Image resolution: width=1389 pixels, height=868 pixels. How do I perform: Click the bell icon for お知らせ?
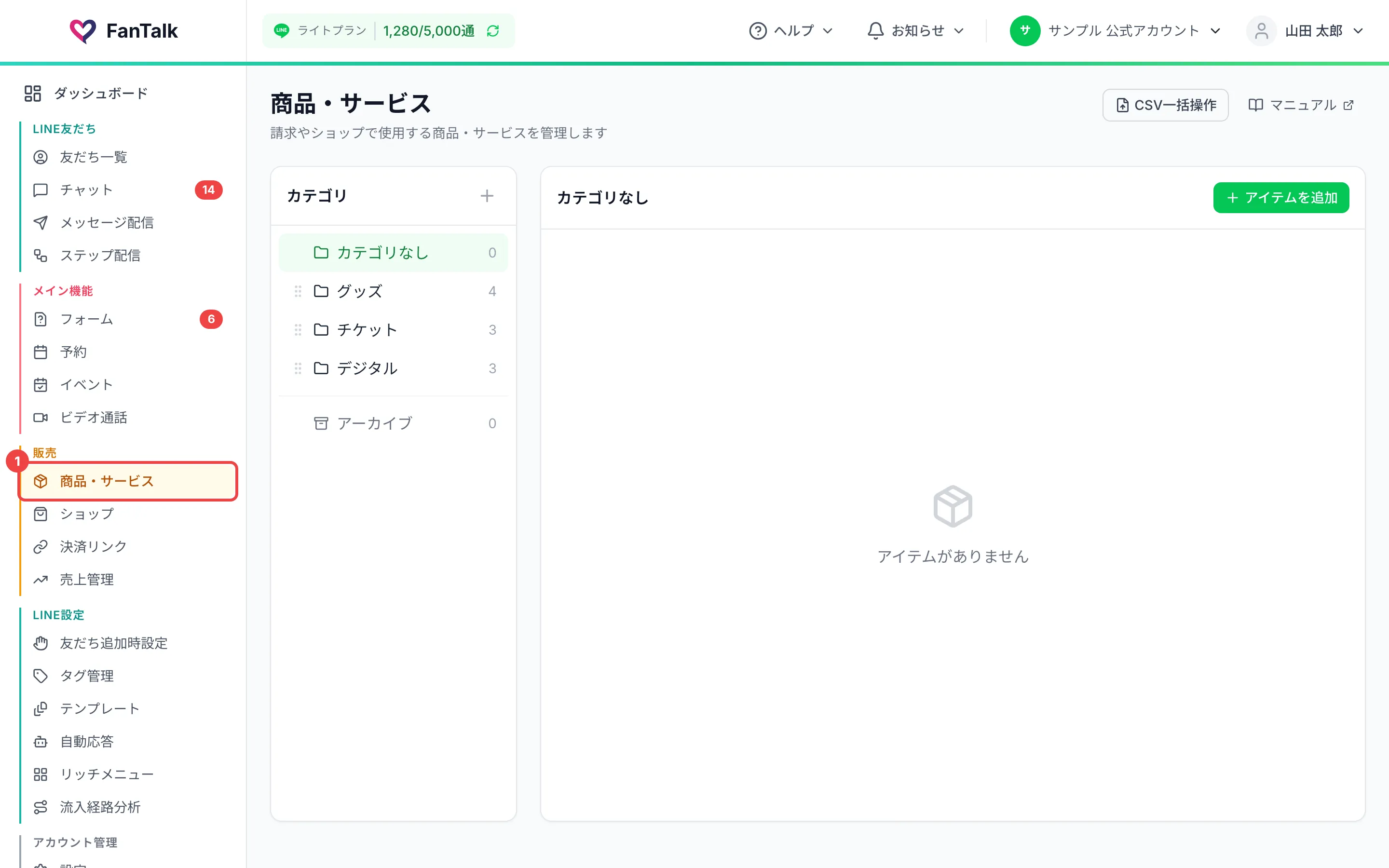click(x=875, y=31)
